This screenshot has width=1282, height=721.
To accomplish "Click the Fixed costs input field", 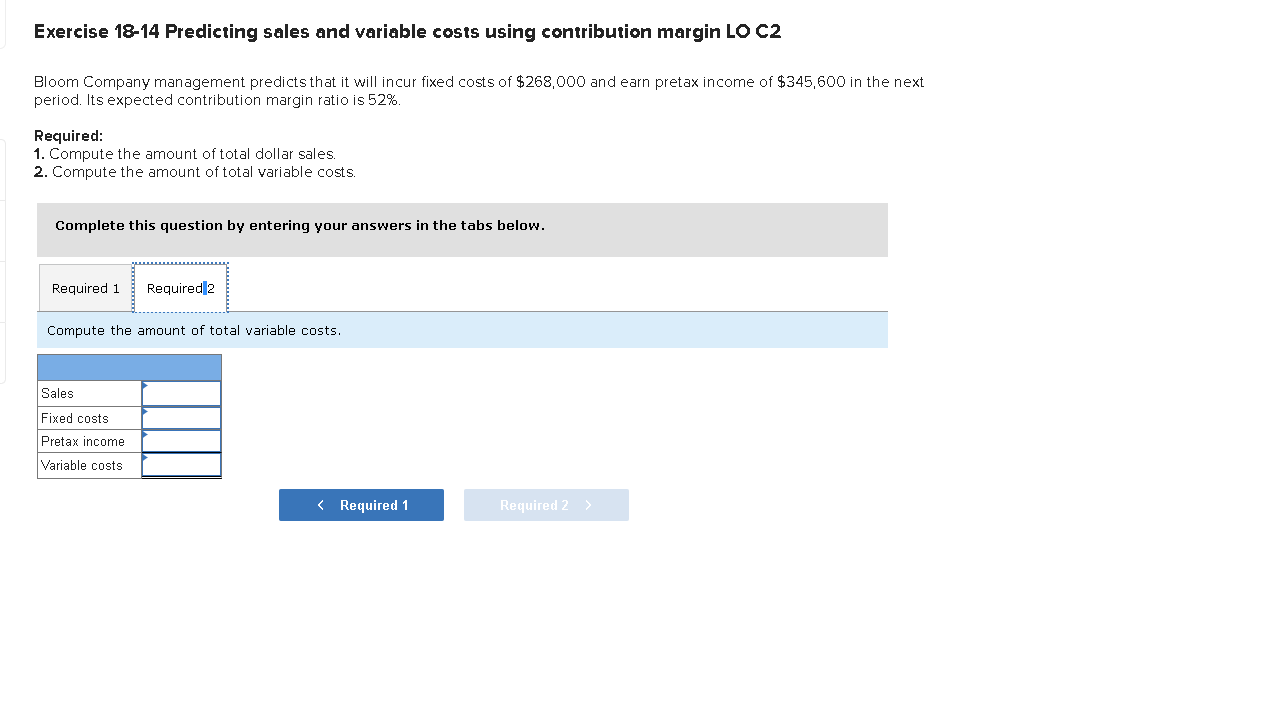I will pyautogui.click(x=185, y=417).
